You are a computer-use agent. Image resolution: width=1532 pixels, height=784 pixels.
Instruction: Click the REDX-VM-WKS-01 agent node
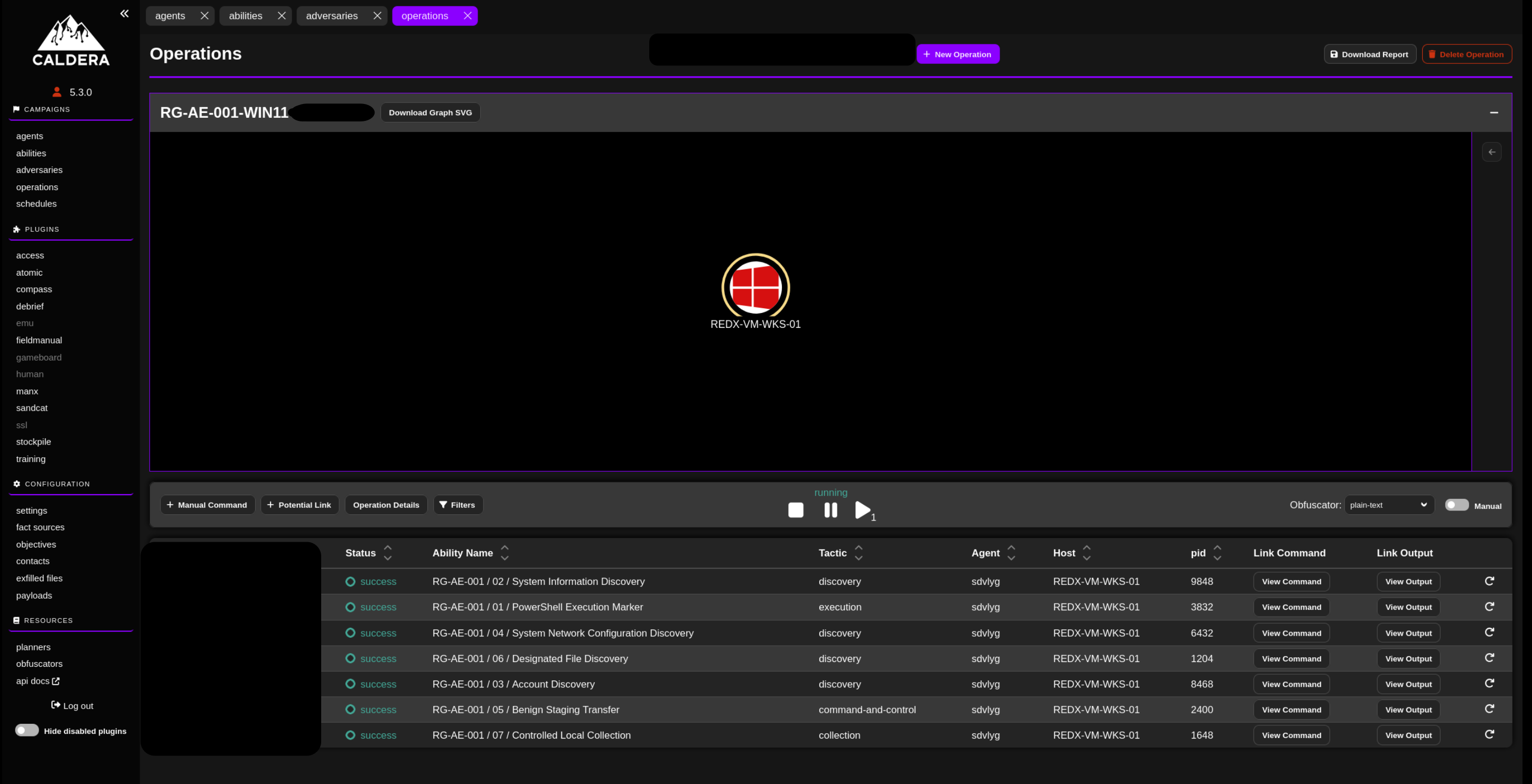pyautogui.click(x=755, y=287)
